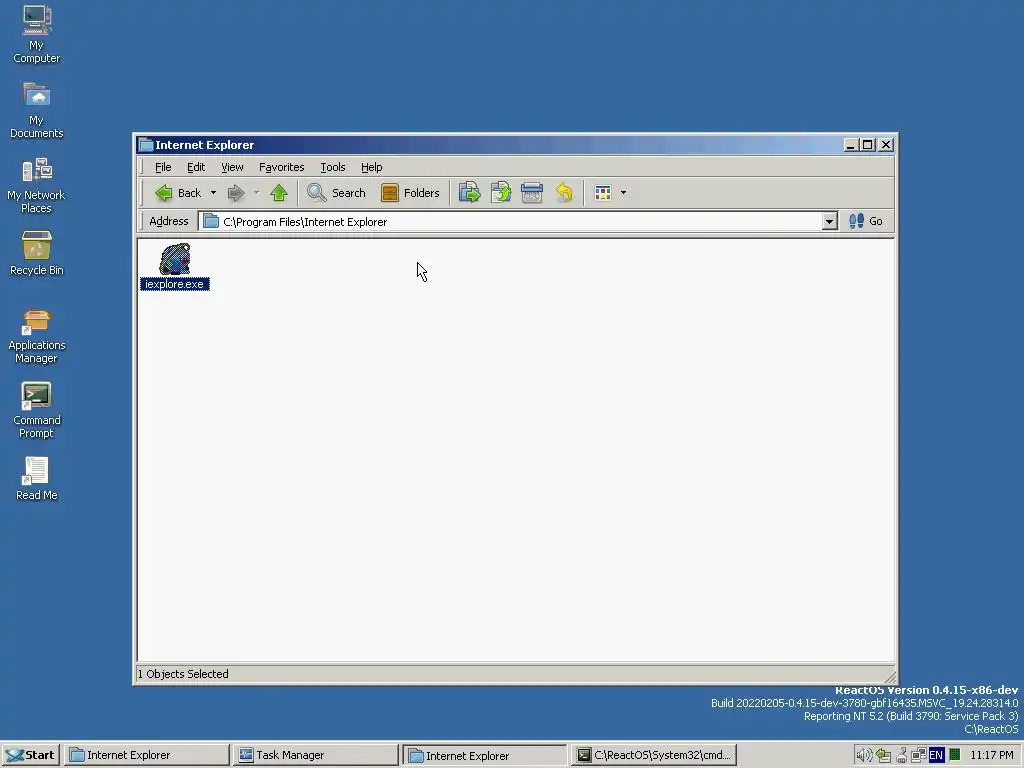Image resolution: width=1024 pixels, height=768 pixels.
Task: Open the Tools menu
Action: [x=332, y=167]
